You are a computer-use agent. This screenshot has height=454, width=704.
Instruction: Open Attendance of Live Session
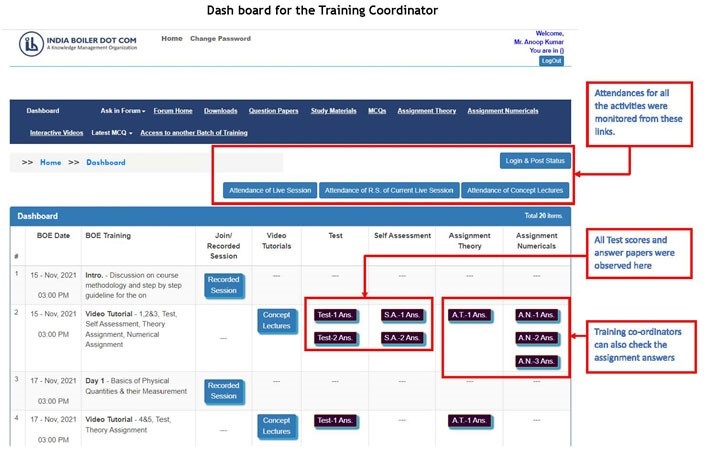click(x=270, y=190)
